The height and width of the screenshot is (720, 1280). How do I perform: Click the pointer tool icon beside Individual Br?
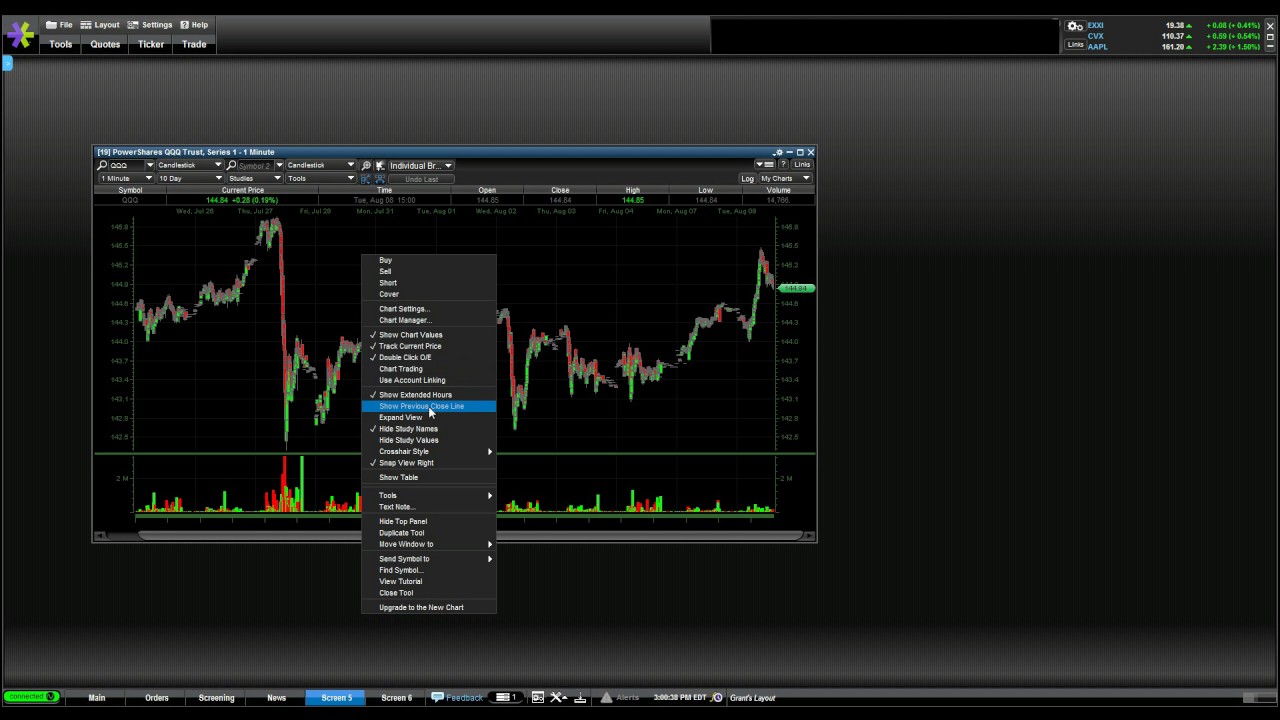pos(380,165)
